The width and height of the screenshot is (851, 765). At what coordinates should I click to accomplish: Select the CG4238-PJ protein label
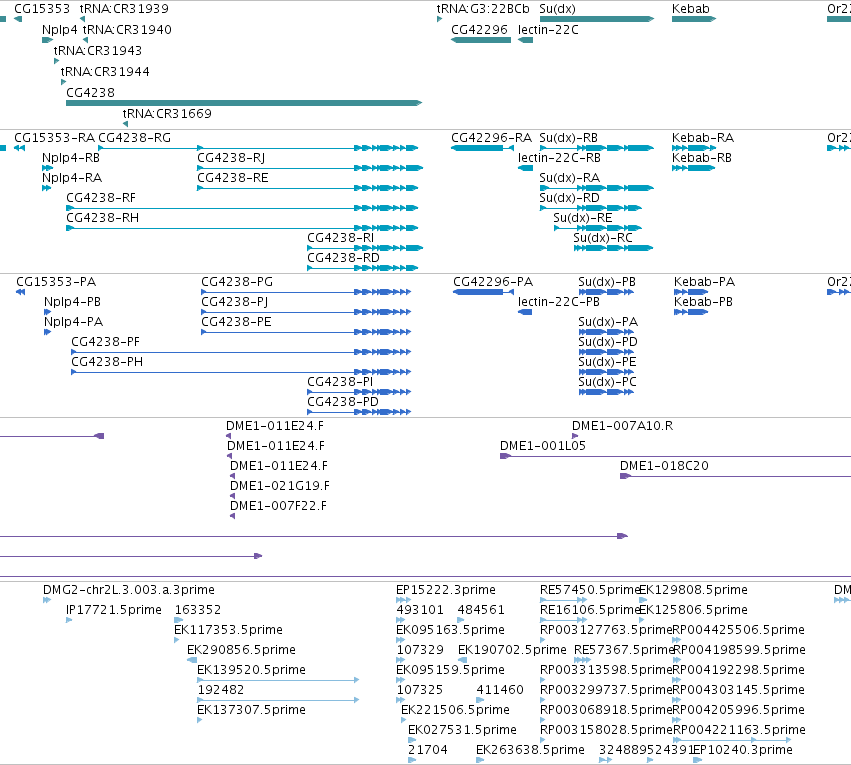[234, 302]
